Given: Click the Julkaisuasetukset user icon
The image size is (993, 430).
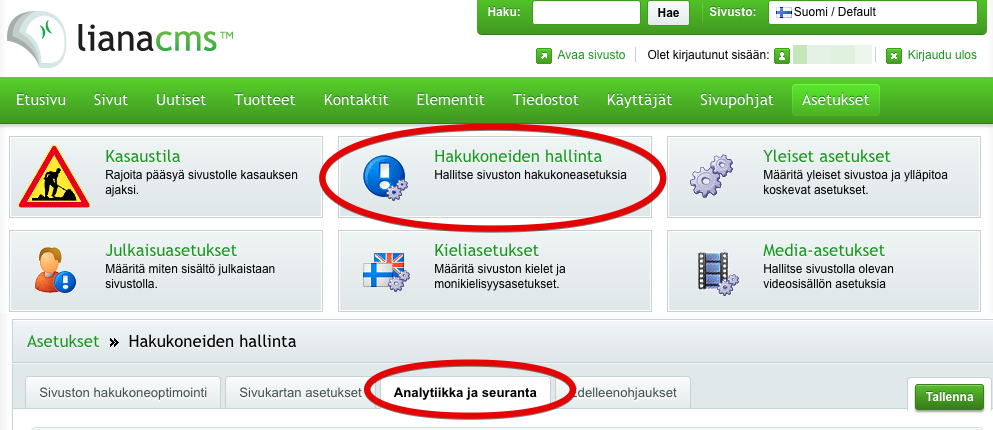Looking at the screenshot, I should [x=54, y=270].
